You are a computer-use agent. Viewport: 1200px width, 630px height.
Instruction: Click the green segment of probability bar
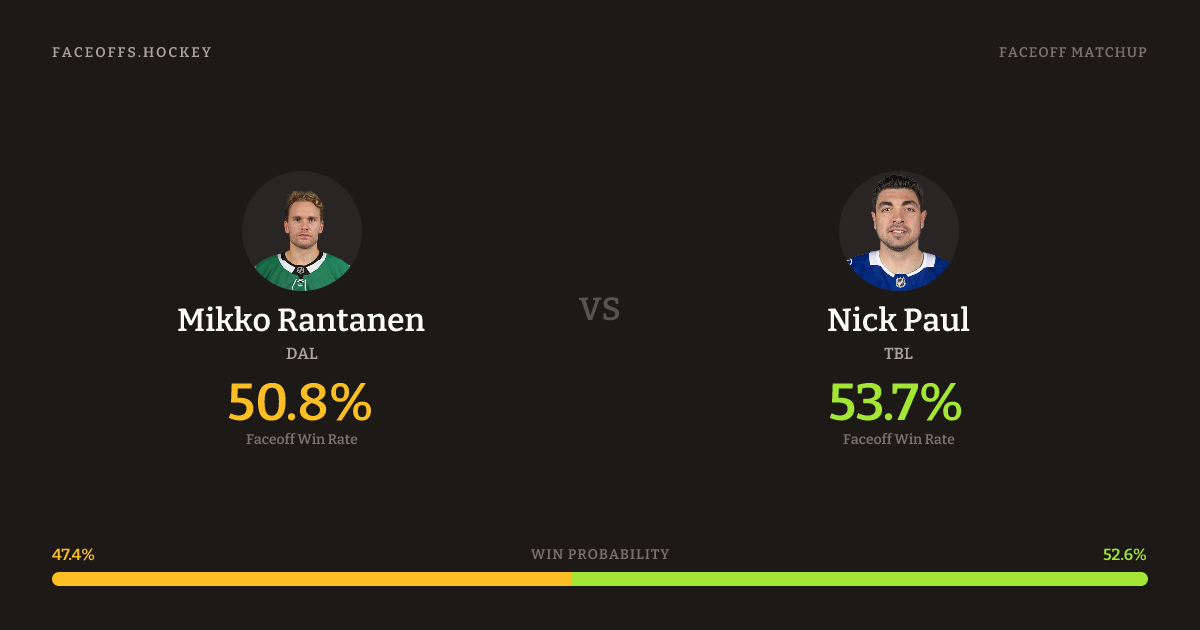(x=860, y=579)
